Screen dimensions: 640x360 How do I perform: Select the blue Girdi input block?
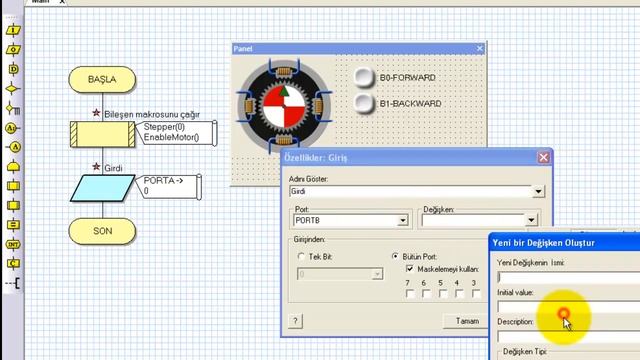point(102,188)
